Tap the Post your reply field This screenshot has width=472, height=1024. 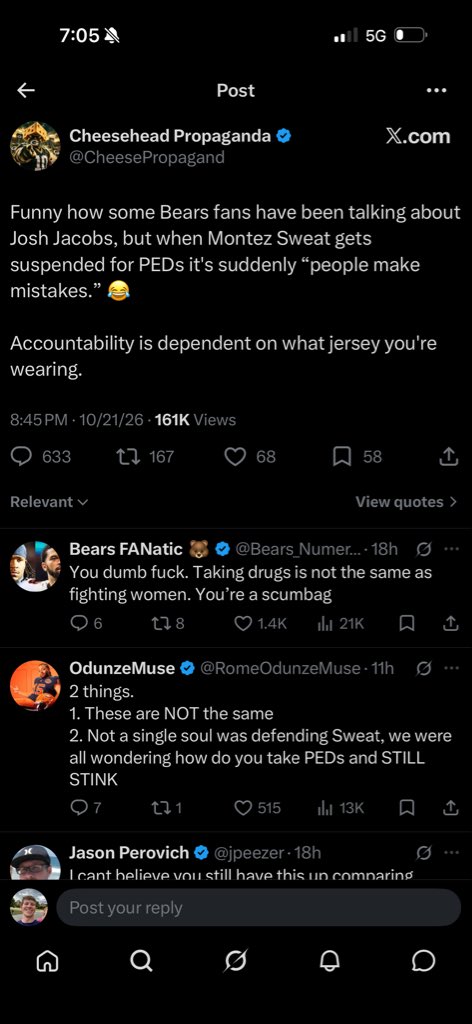click(x=259, y=907)
